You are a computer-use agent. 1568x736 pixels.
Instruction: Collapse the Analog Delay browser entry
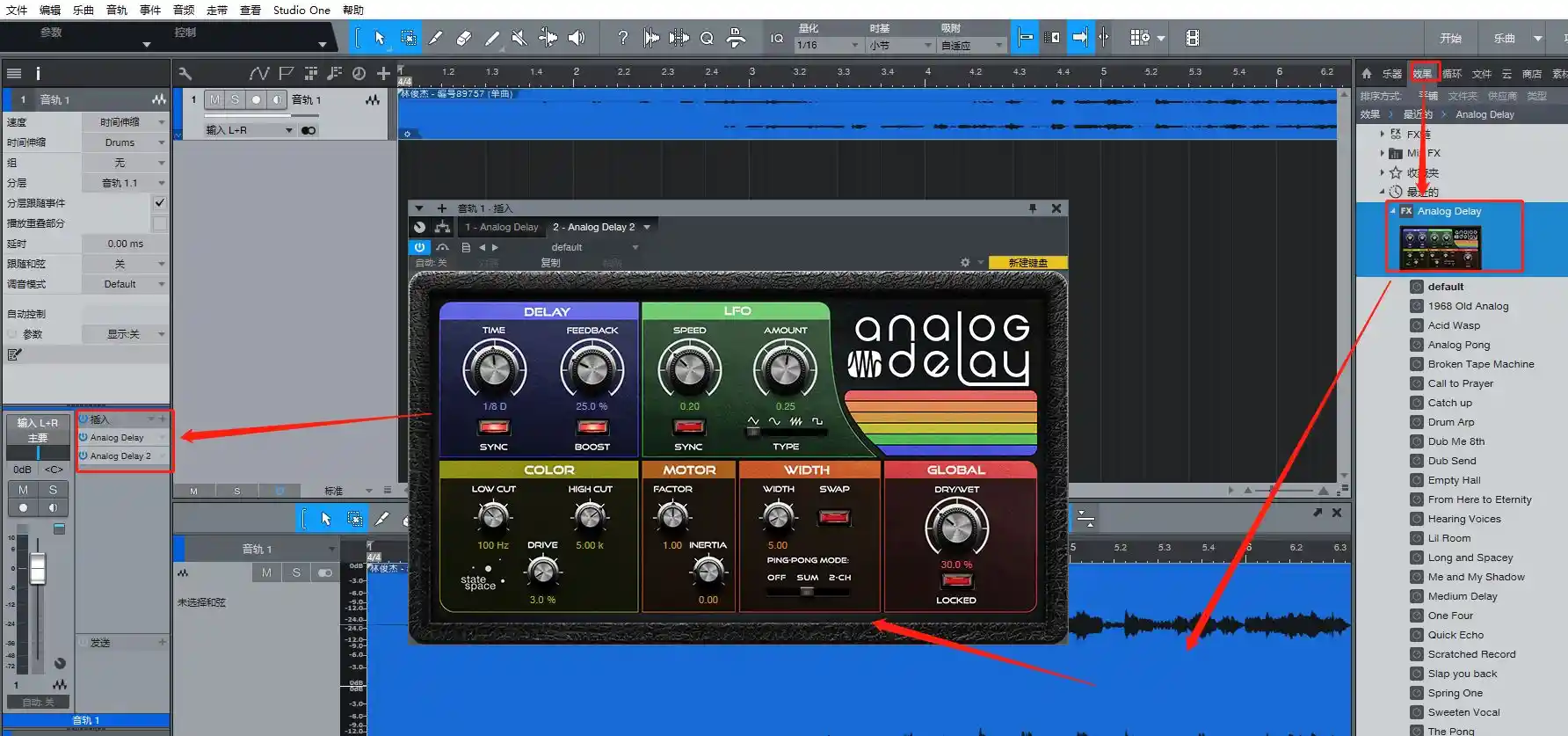pyautogui.click(x=1392, y=211)
